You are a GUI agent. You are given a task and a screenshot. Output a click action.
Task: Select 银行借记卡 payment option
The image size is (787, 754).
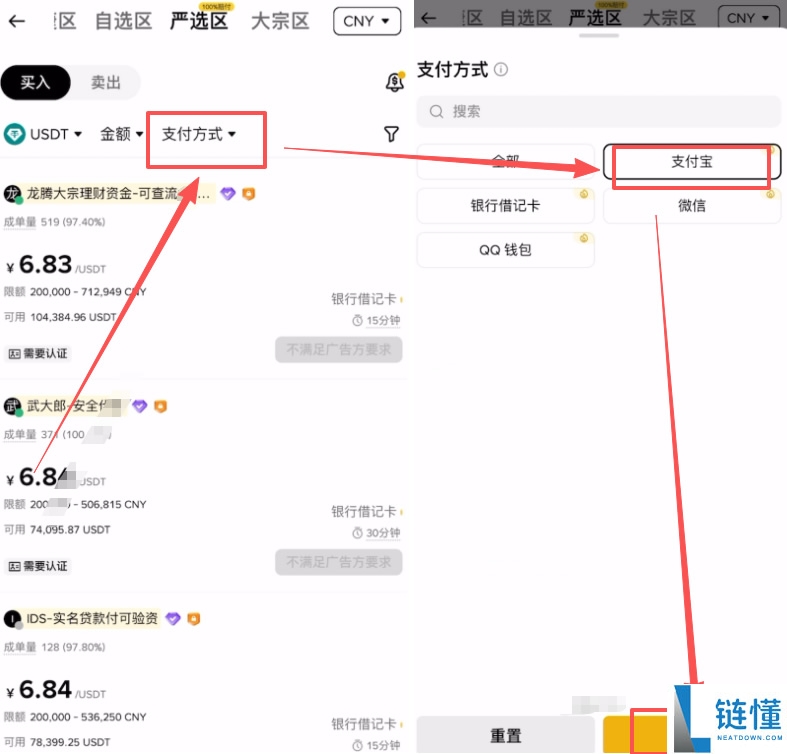[x=505, y=205]
